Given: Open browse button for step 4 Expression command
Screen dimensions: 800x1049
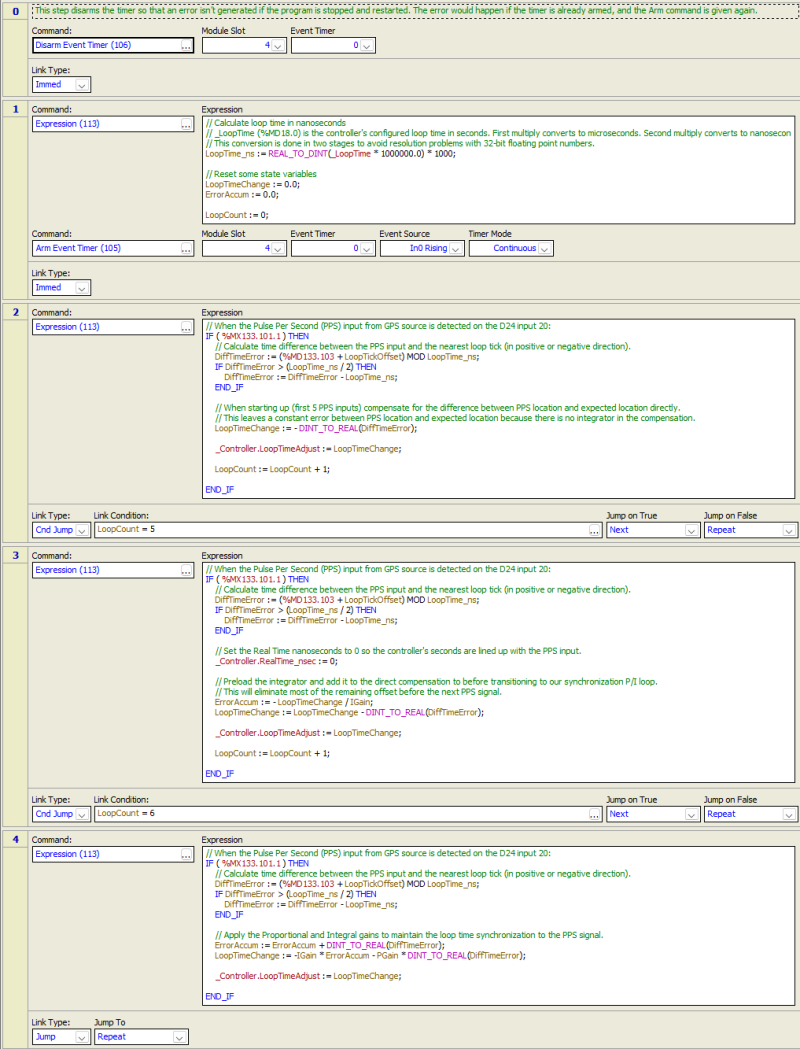Looking at the screenshot, I should point(186,854).
